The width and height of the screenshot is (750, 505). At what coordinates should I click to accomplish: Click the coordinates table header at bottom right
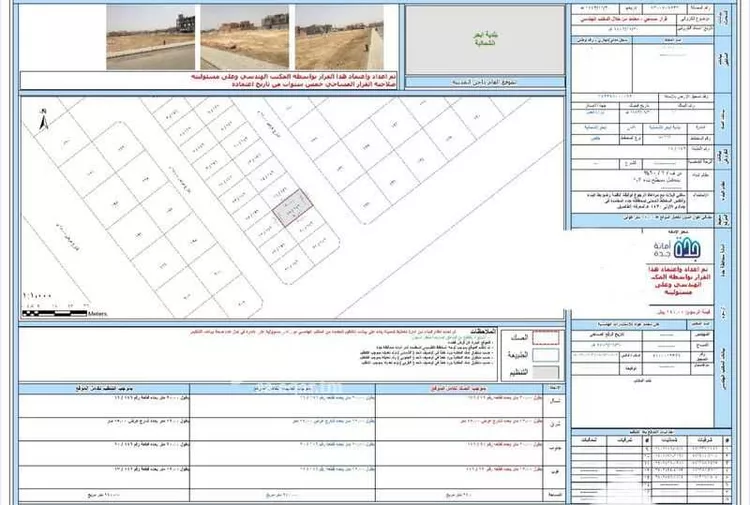pyautogui.click(x=651, y=432)
